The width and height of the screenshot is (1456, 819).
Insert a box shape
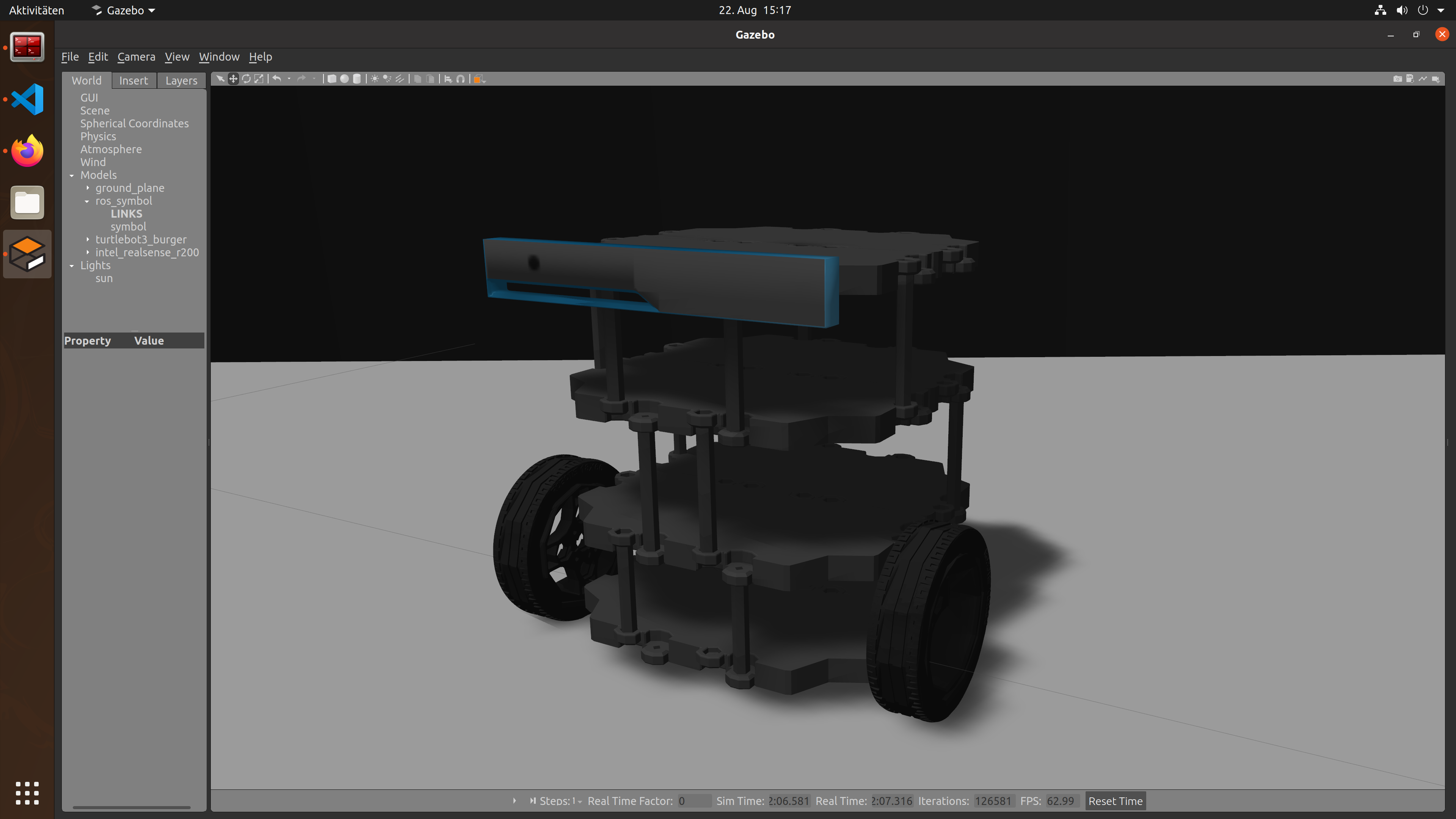332,79
